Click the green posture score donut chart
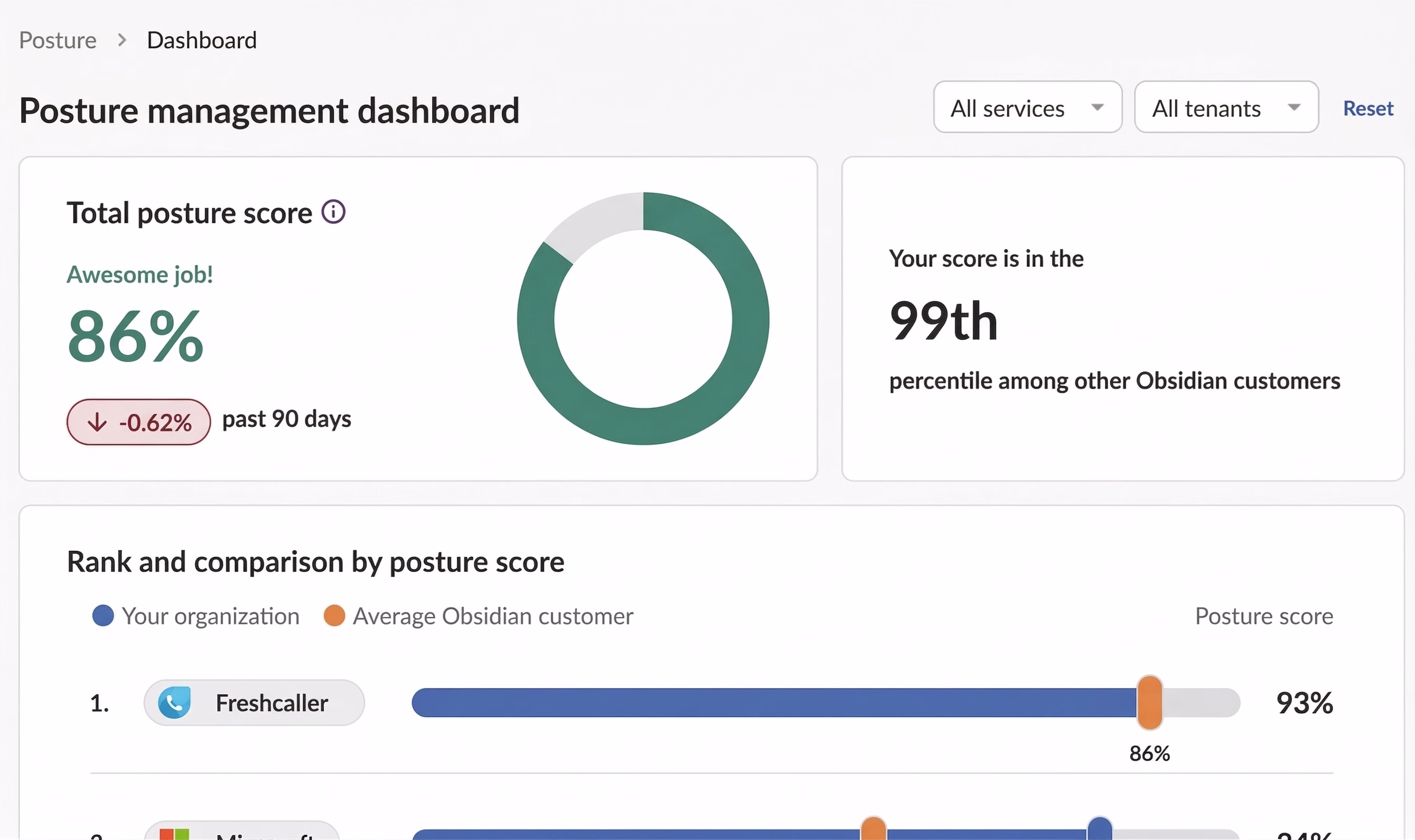The height and width of the screenshot is (840, 1415). [643, 318]
